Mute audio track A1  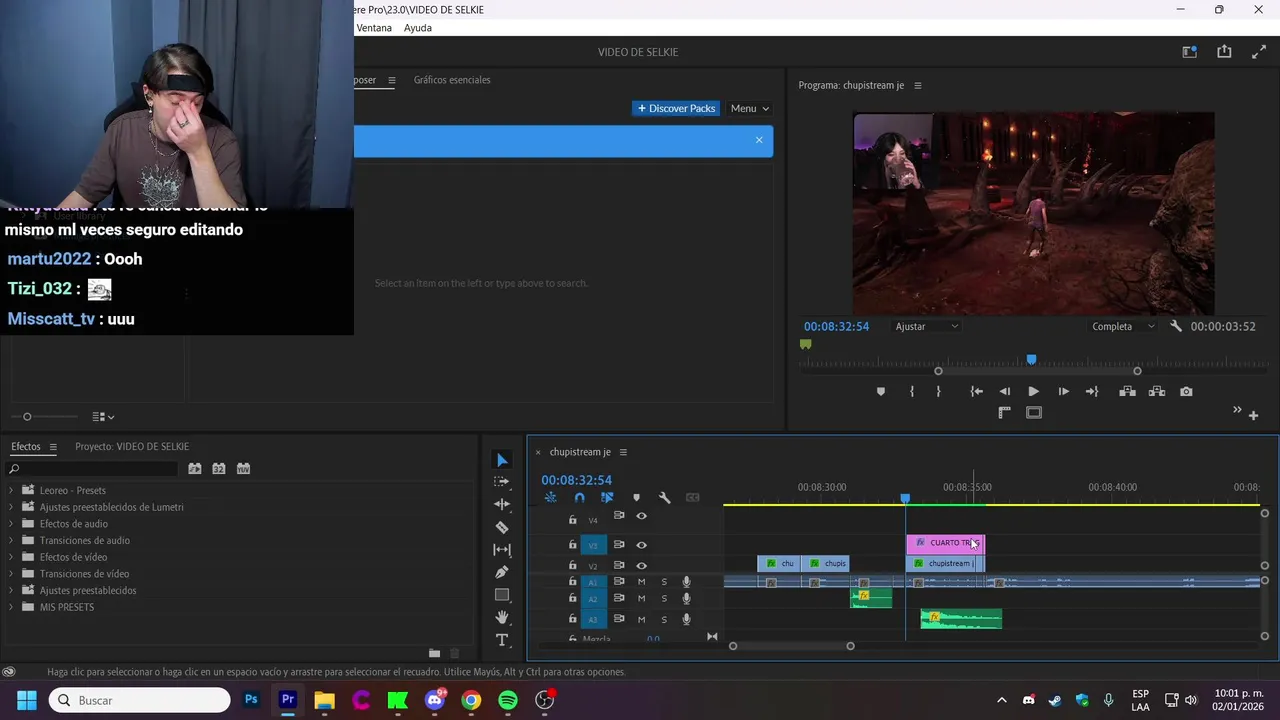coord(641,582)
